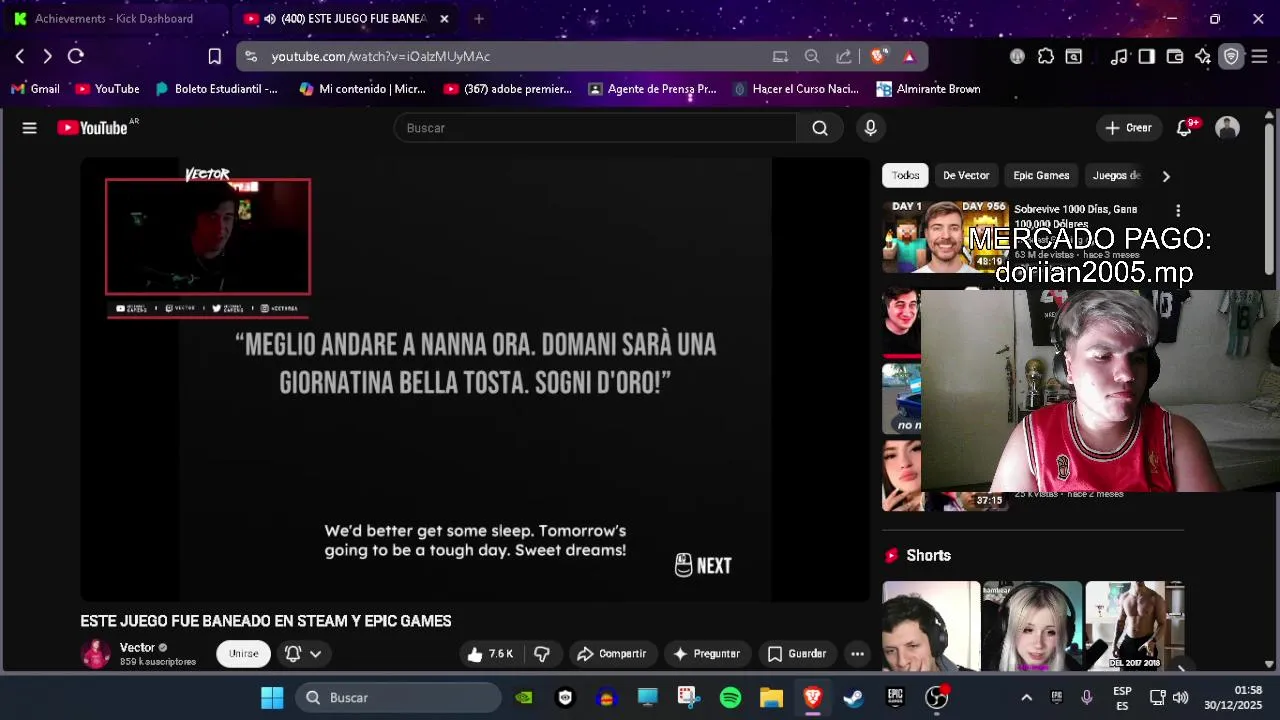Show more filter chips with right arrow
Viewport: 1280px width, 720px height.
pyautogui.click(x=1166, y=176)
